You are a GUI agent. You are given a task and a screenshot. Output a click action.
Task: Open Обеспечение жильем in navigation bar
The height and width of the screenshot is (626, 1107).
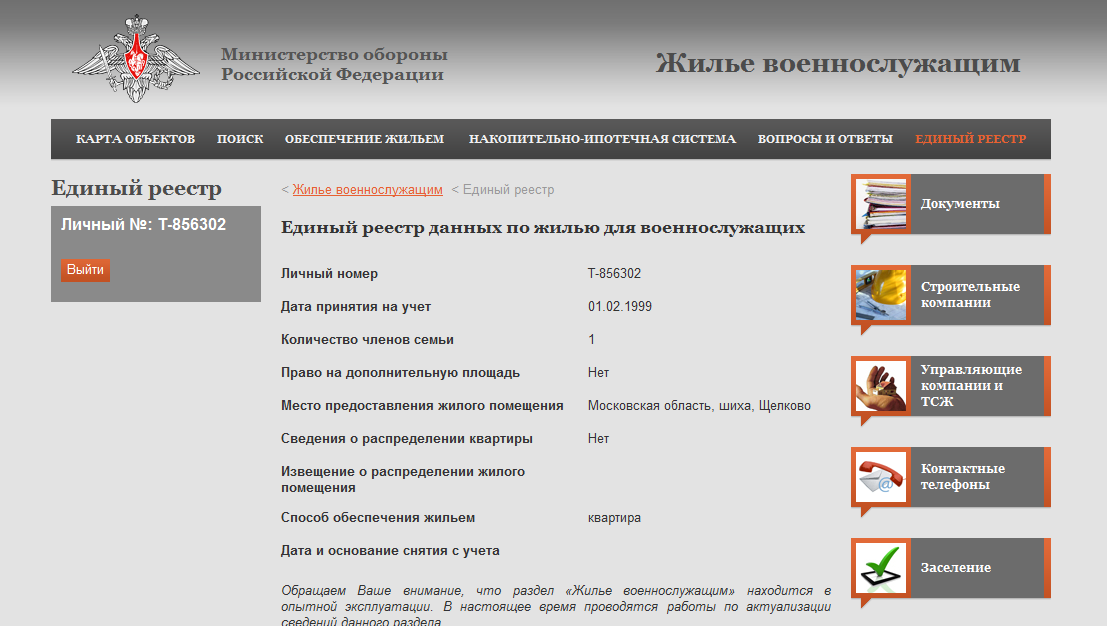[x=364, y=139]
